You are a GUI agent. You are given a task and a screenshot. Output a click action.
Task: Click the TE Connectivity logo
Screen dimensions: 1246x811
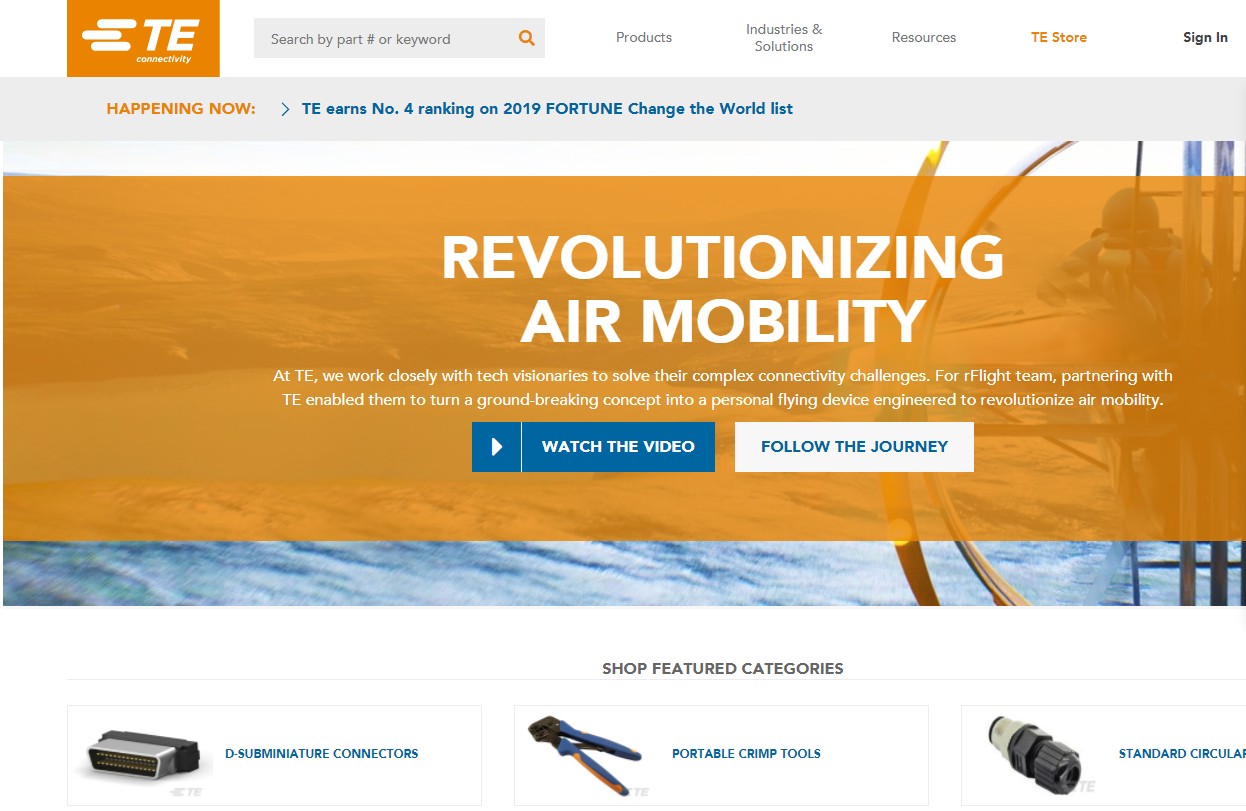click(143, 38)
